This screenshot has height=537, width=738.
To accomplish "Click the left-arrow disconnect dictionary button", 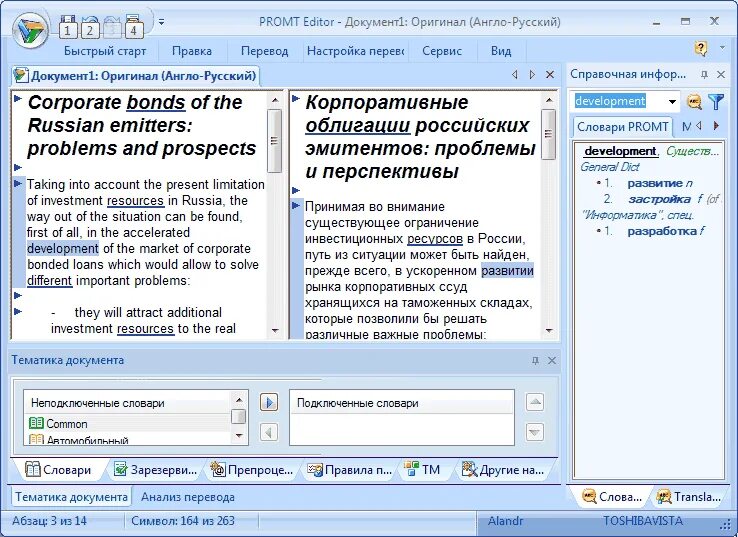I will point(269,432).
